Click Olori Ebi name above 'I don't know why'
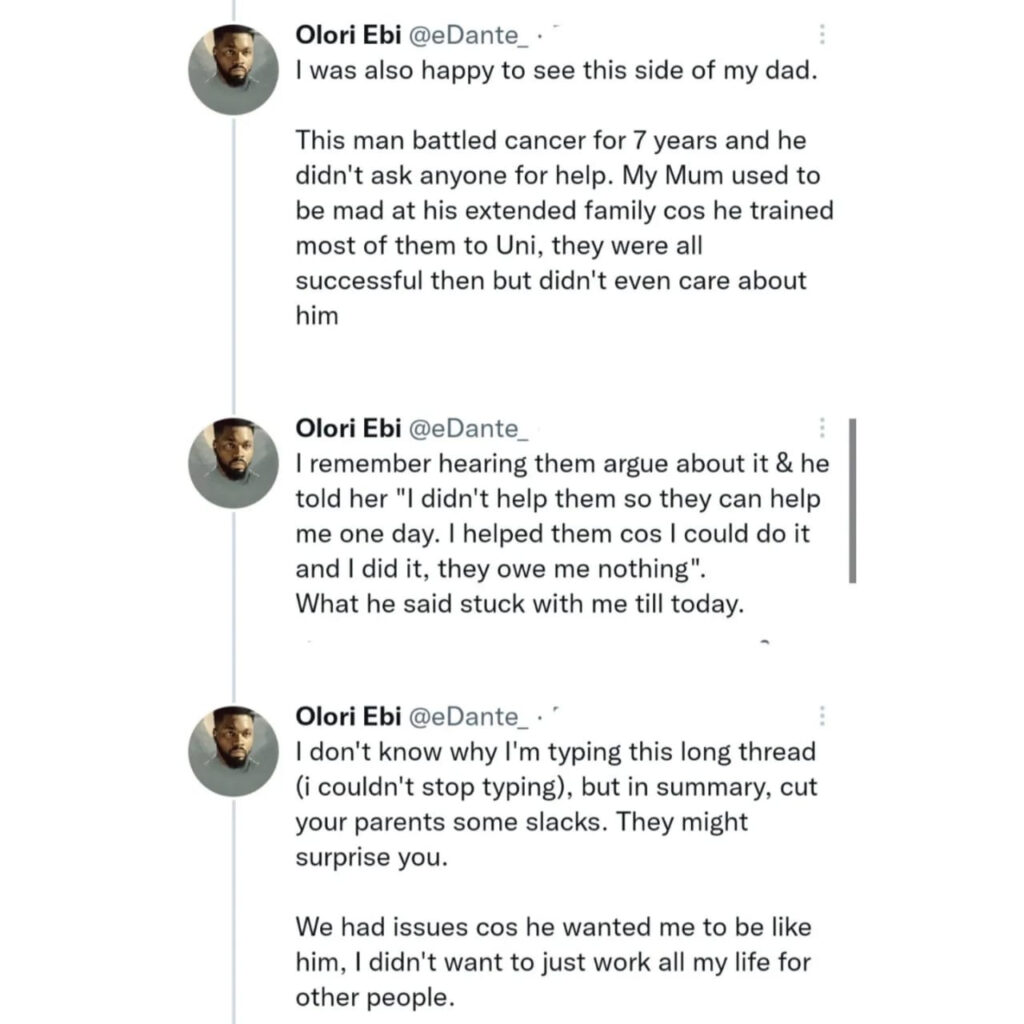 pyautogui.click(x=348, y=716)
